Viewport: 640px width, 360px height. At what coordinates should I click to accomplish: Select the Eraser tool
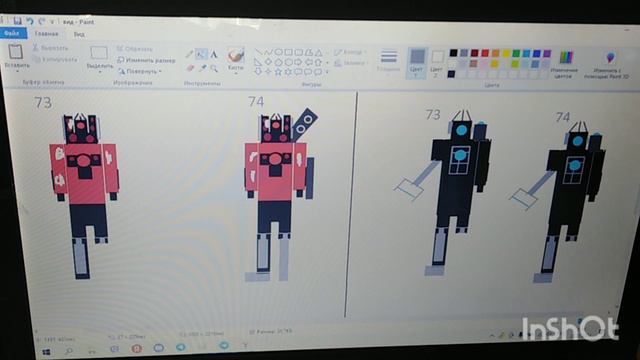tap(190, 68)
